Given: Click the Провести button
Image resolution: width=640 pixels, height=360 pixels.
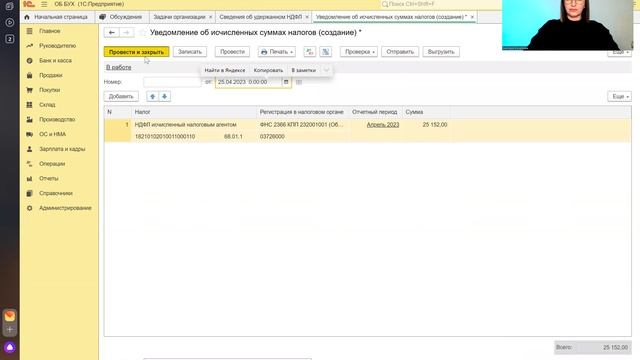Looking at the screenshot, I should (232, 52).
